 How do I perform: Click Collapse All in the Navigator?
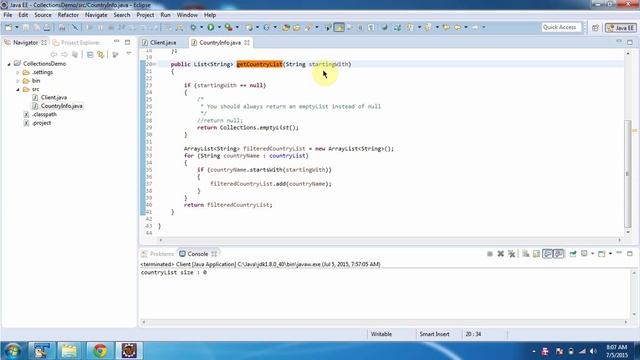(90, 54)
